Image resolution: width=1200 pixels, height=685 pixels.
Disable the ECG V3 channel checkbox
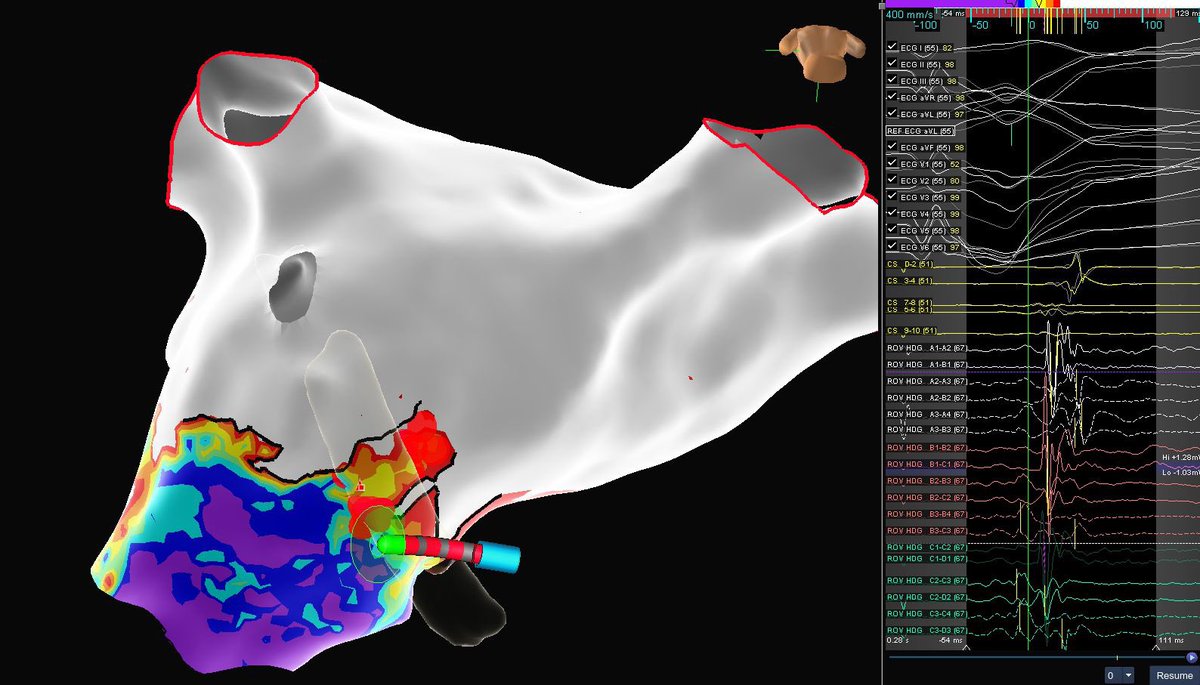point(893,197)
